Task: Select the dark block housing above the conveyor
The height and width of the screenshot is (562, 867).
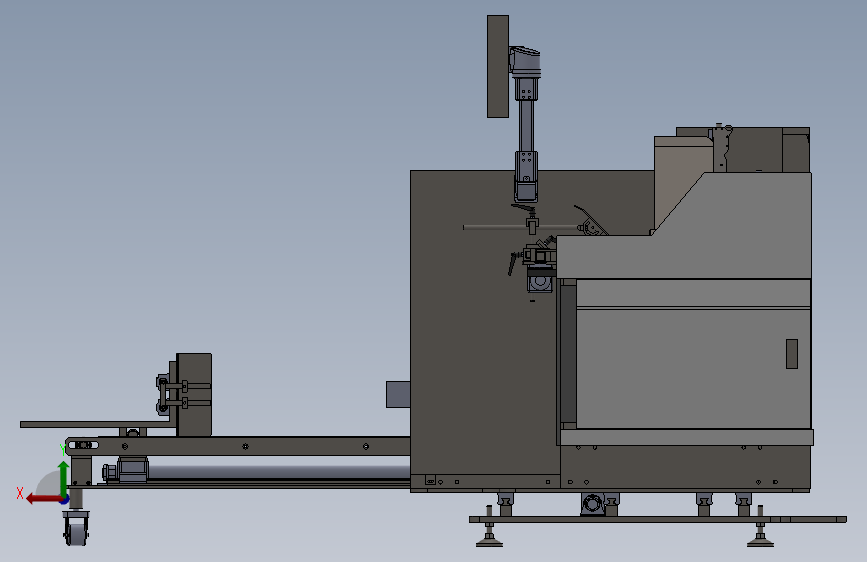Action: click(x=194, y=394)
